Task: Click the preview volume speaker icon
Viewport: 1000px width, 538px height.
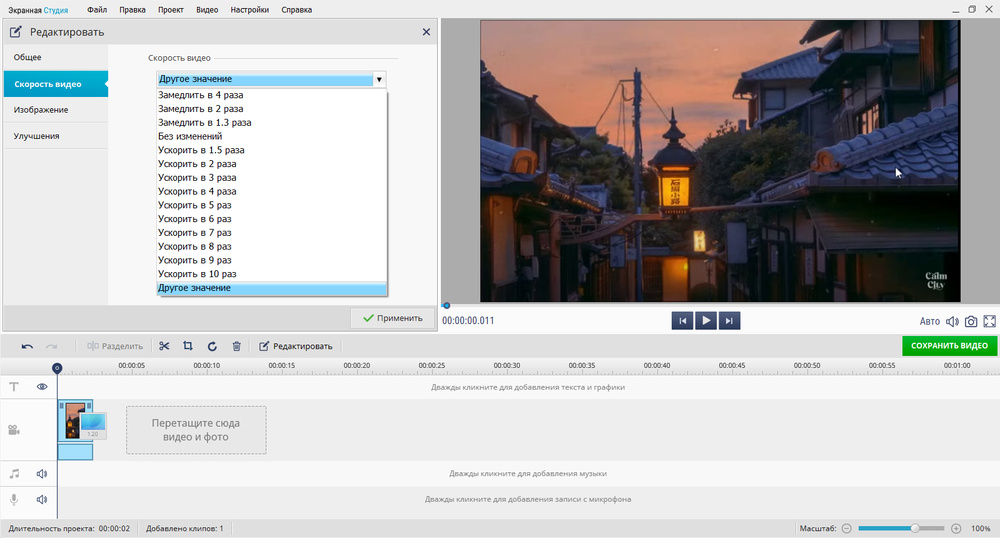Action: (952, 321)
